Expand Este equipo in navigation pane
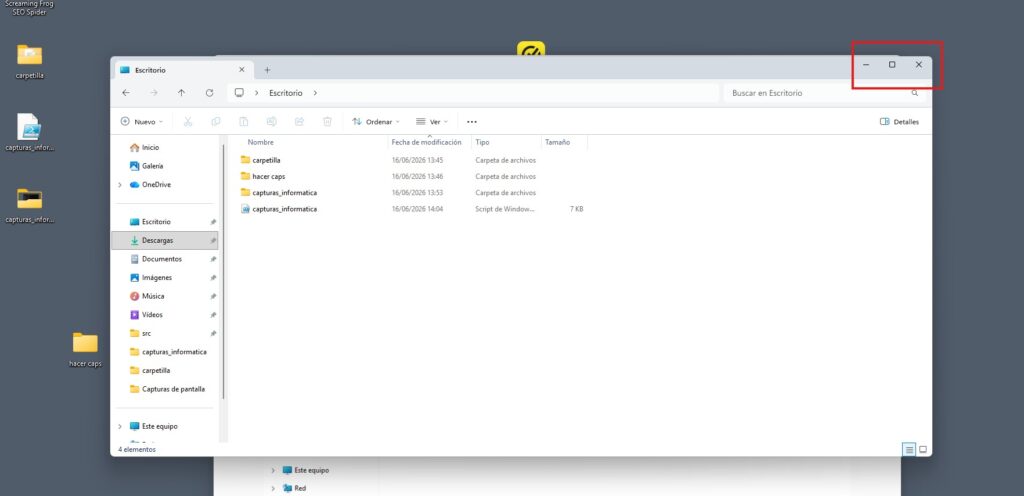The image size is (1024, 496). coord(120,427)
